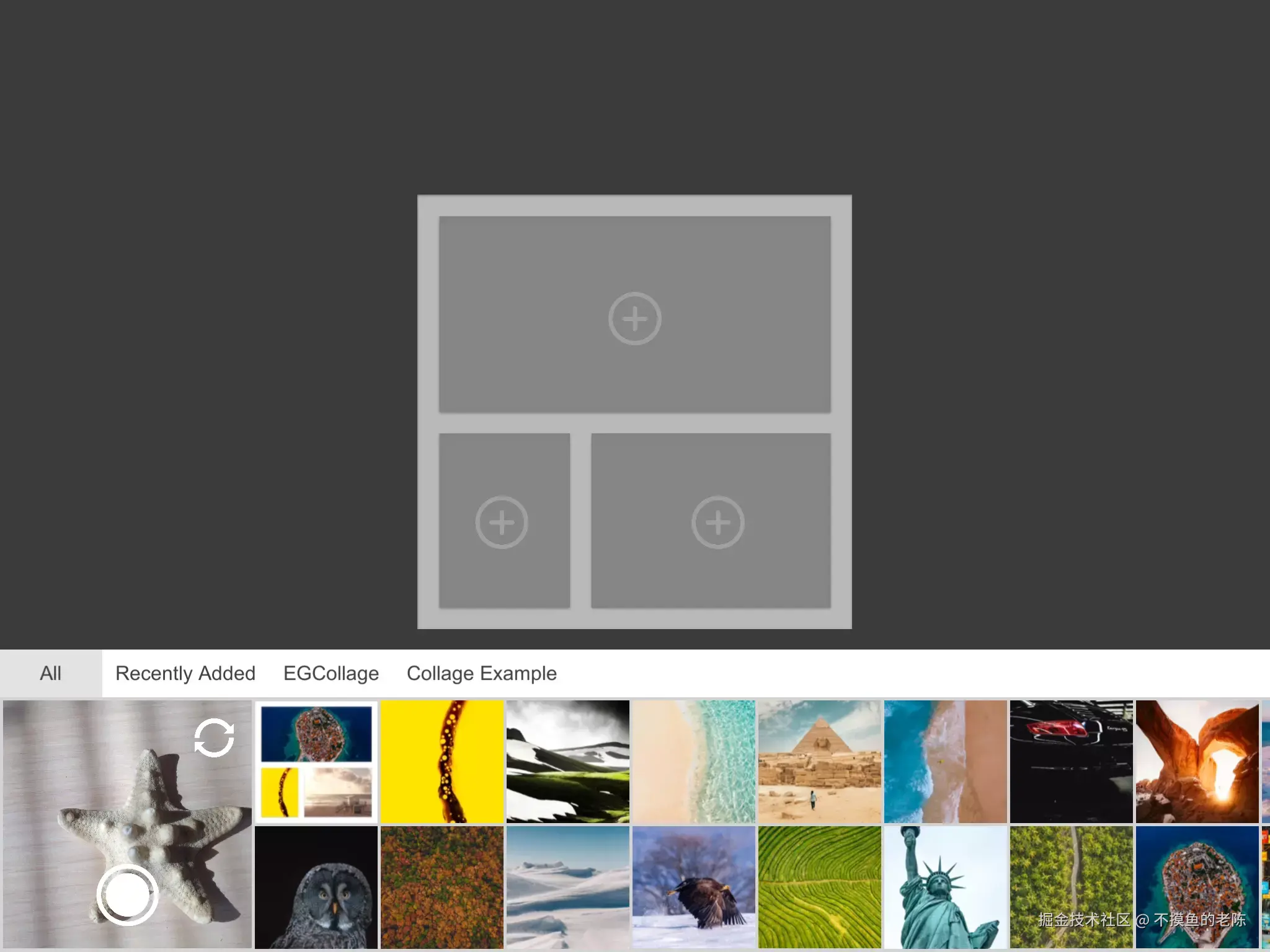Pick the black and white hills photo
1270x952 pixels.
pyautogui.click(x=568, y=762)
